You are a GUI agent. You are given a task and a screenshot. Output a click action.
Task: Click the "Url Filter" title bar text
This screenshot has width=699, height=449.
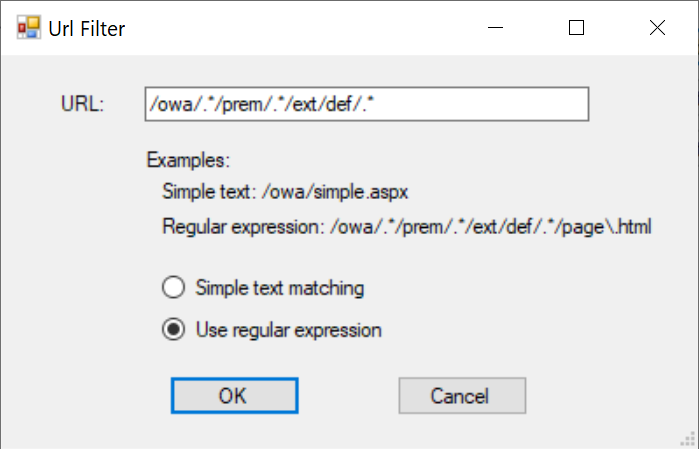click(87, 28)
